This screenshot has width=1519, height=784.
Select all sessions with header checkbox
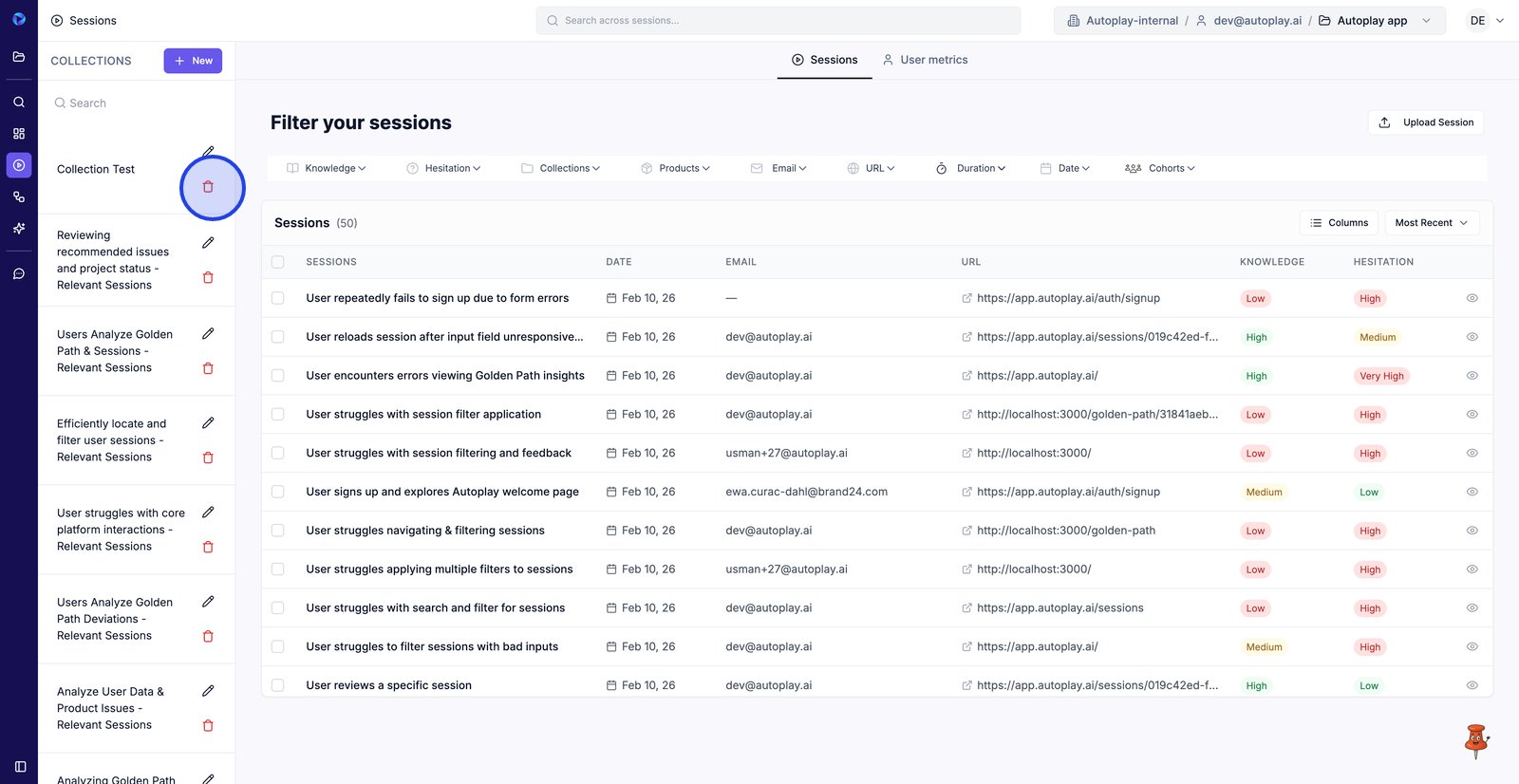[278, 262]
